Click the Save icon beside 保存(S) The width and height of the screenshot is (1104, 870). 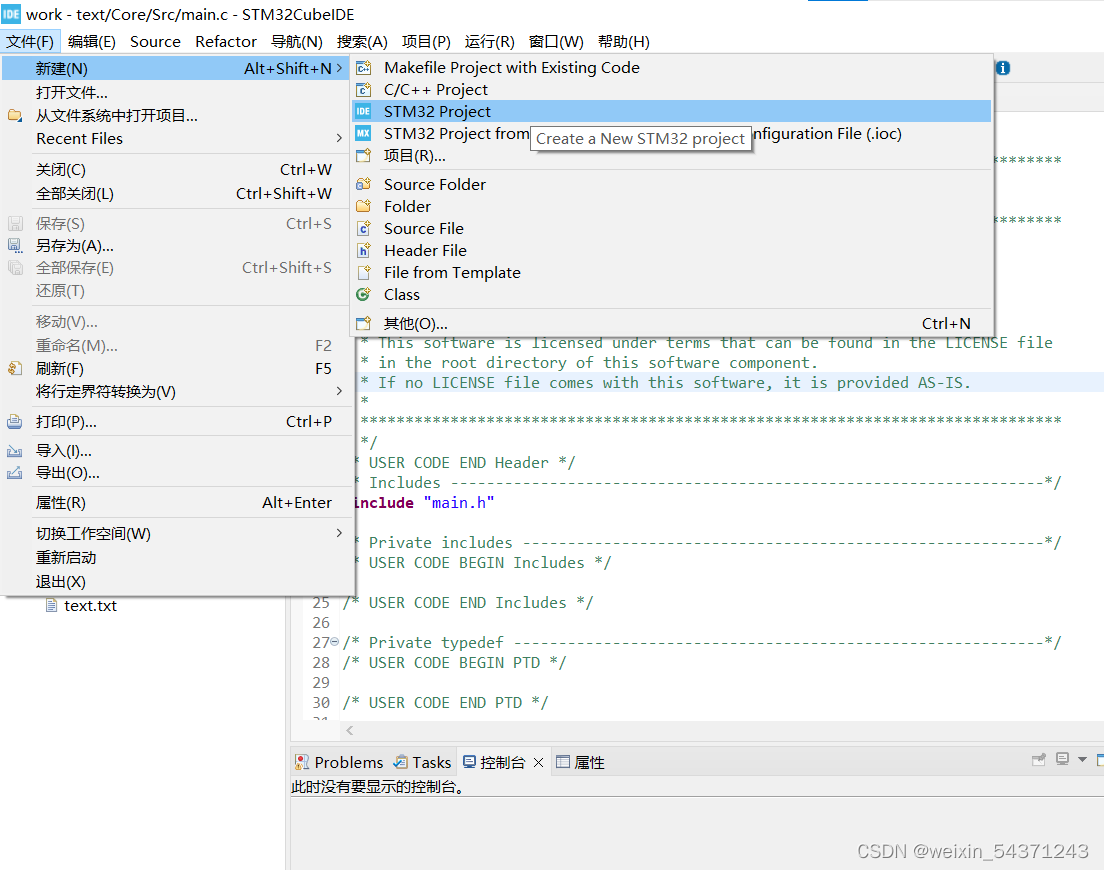coord(14,223)
